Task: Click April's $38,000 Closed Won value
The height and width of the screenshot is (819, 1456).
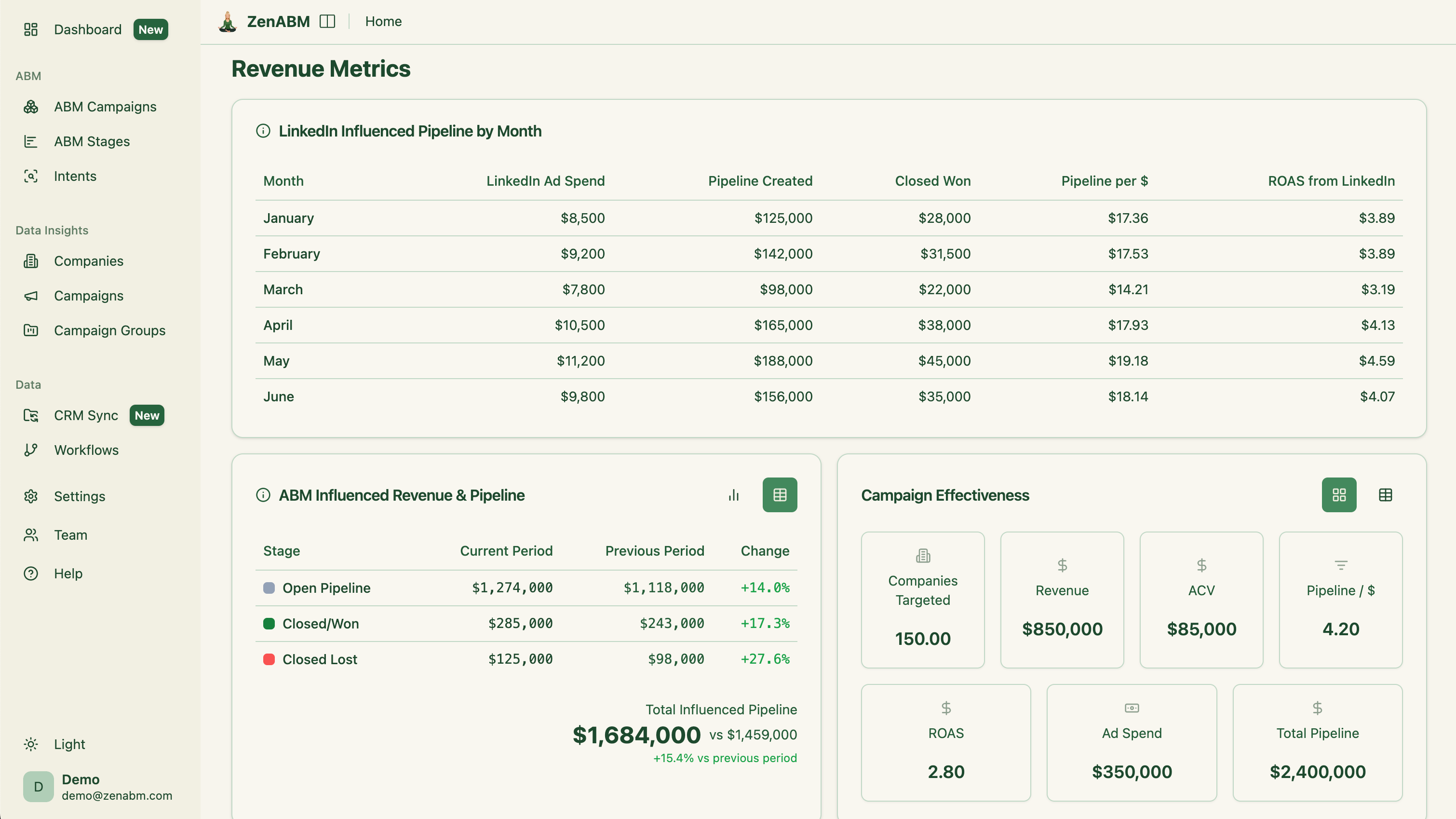Action: pos(944,325)
